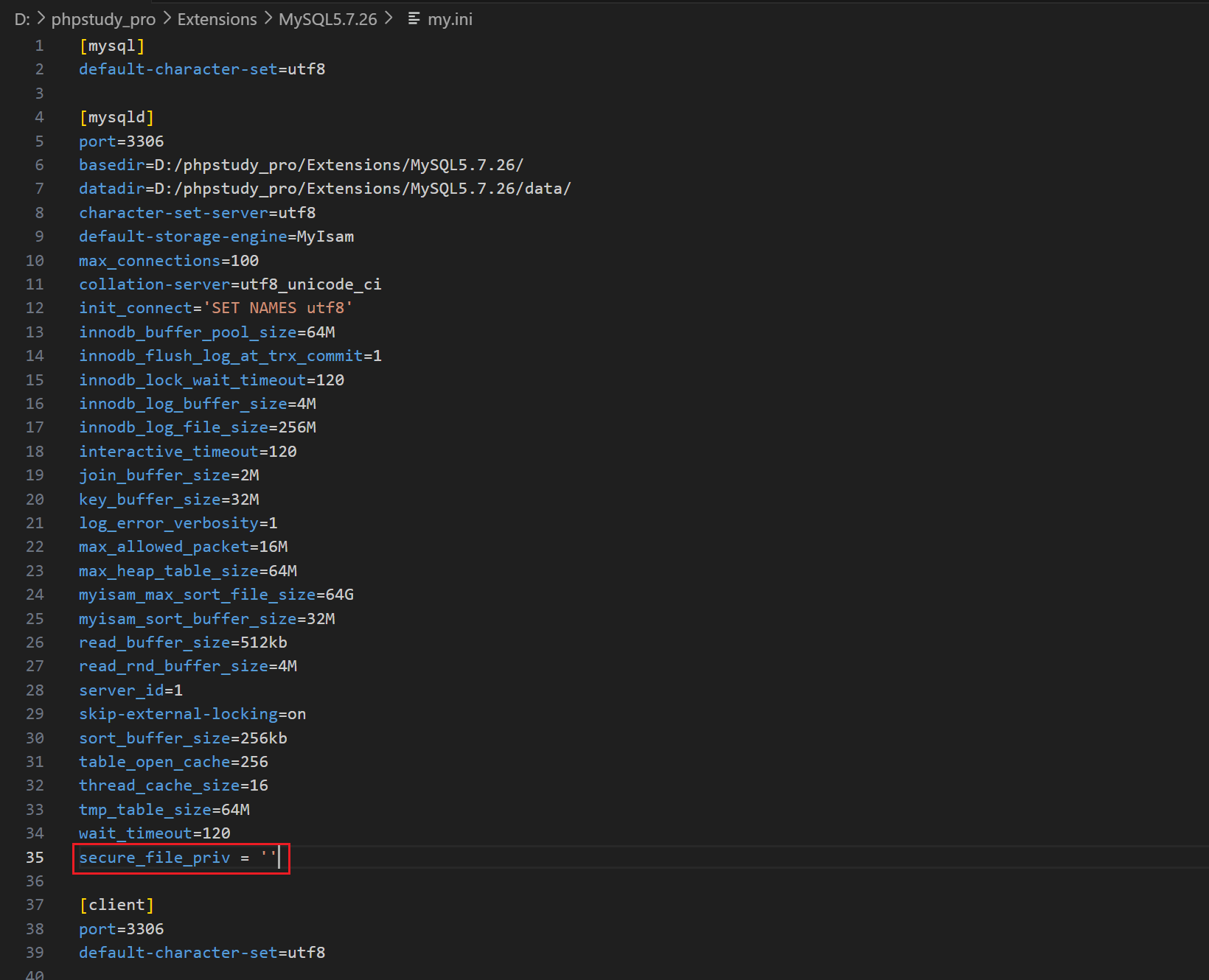
Task: Click the [mysql] header on line 1
Action: click(111, 46)
